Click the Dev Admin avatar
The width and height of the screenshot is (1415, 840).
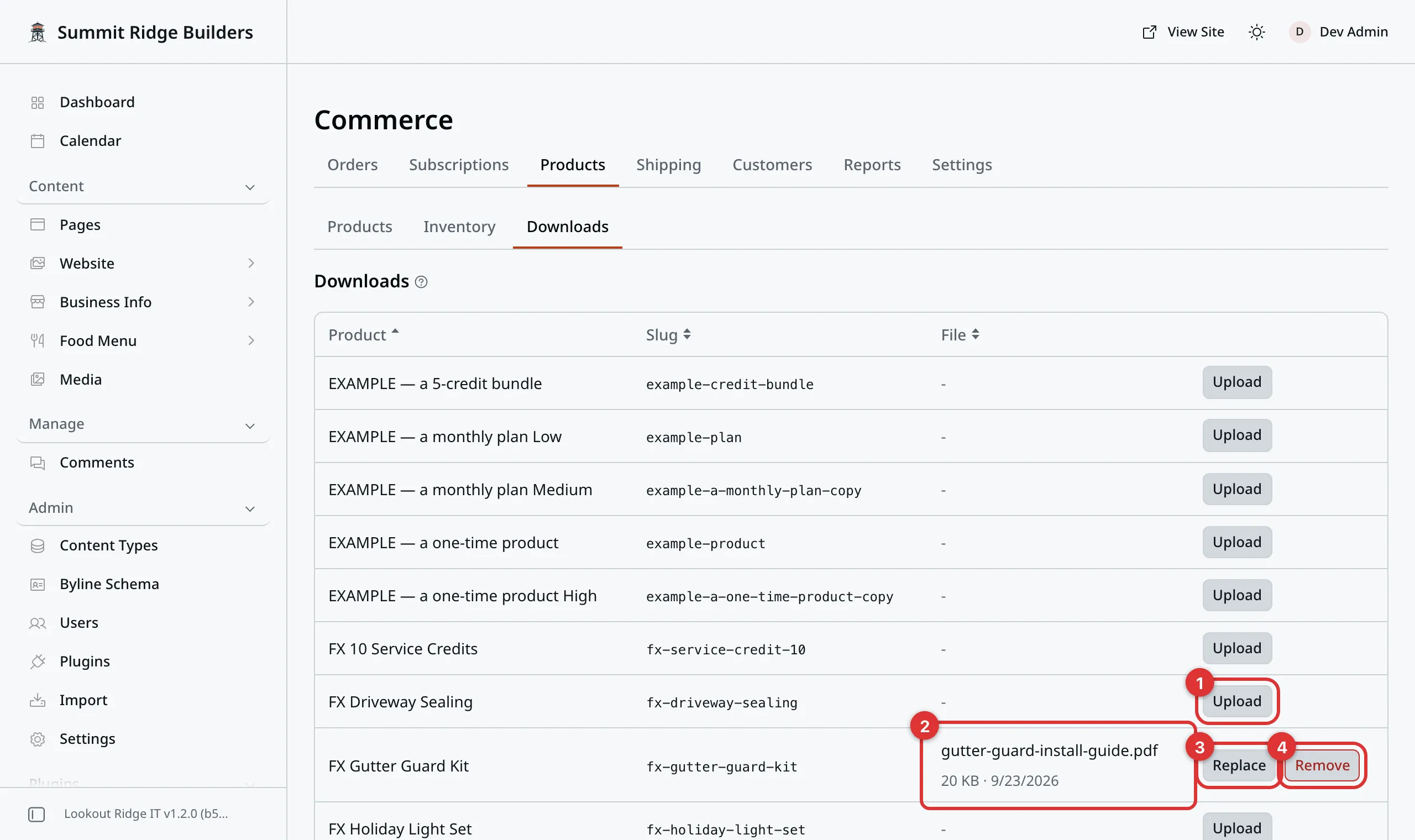coord(1299,32)
